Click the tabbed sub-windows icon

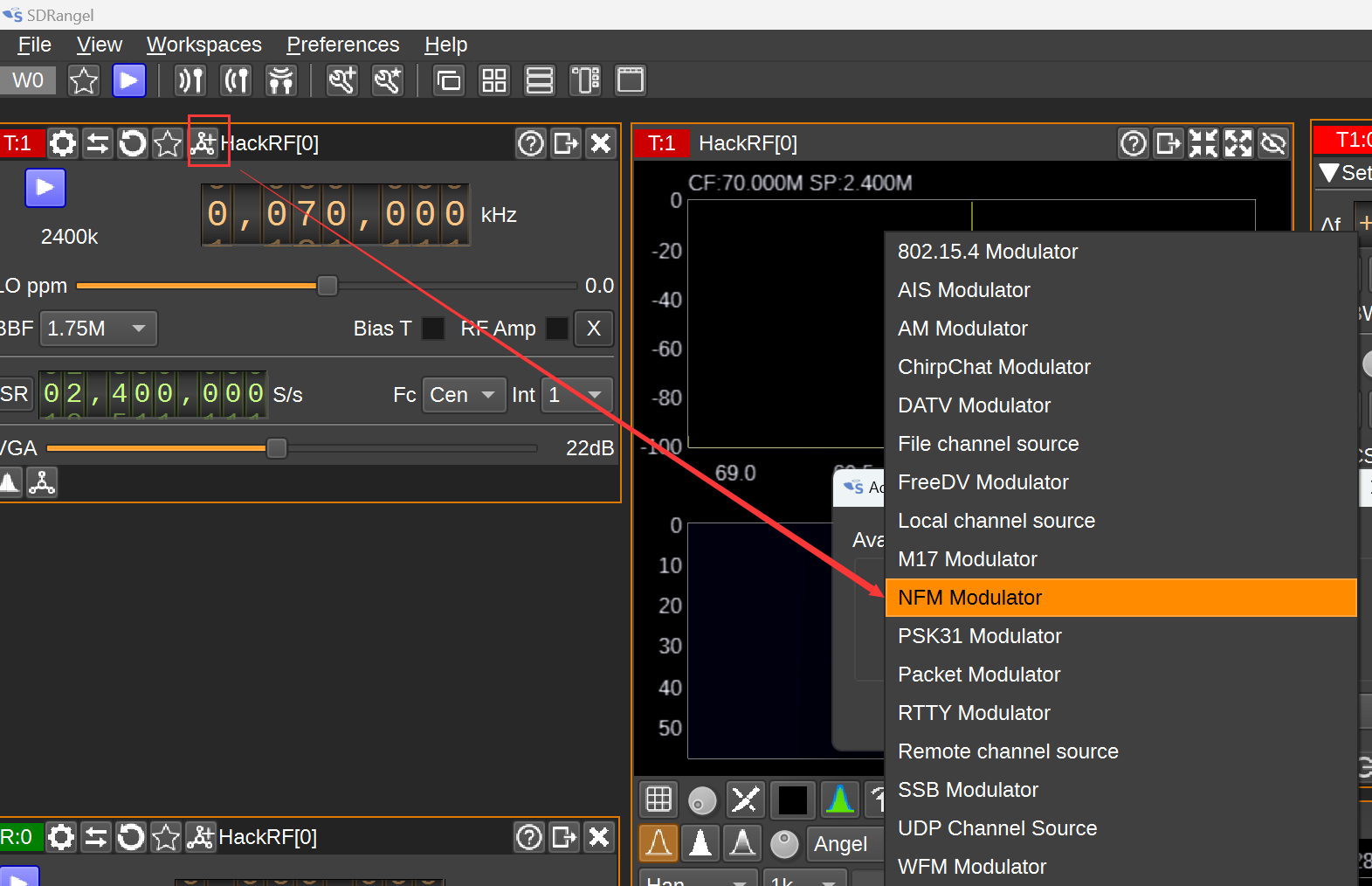coord(631,80)
